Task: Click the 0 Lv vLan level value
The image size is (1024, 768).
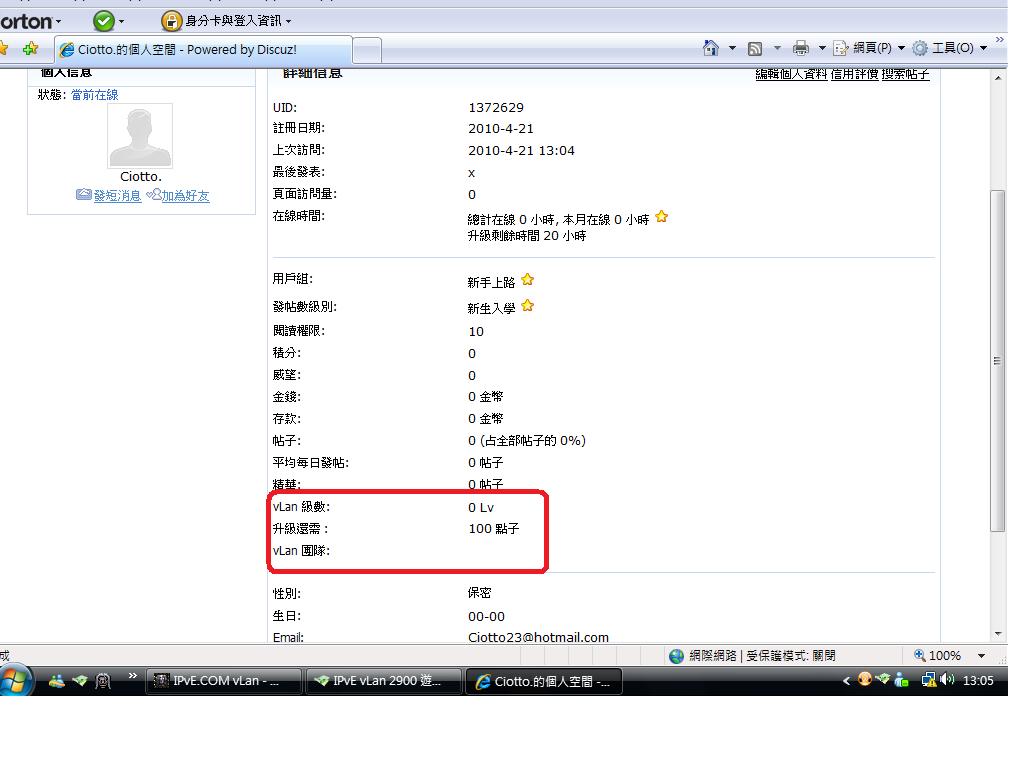Action: (481, 507)
